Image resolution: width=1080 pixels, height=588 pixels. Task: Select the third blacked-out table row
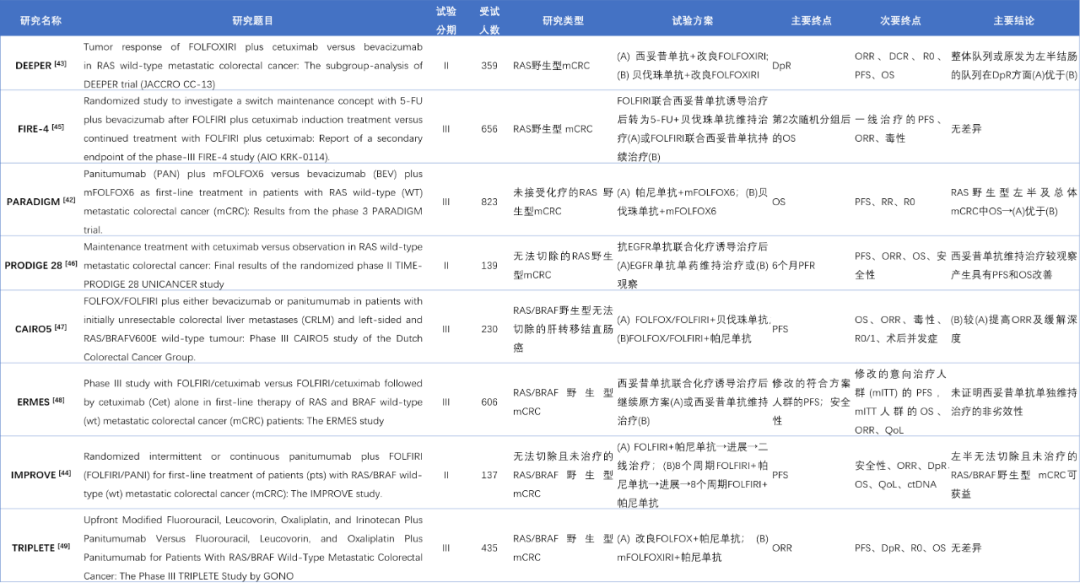540,199
